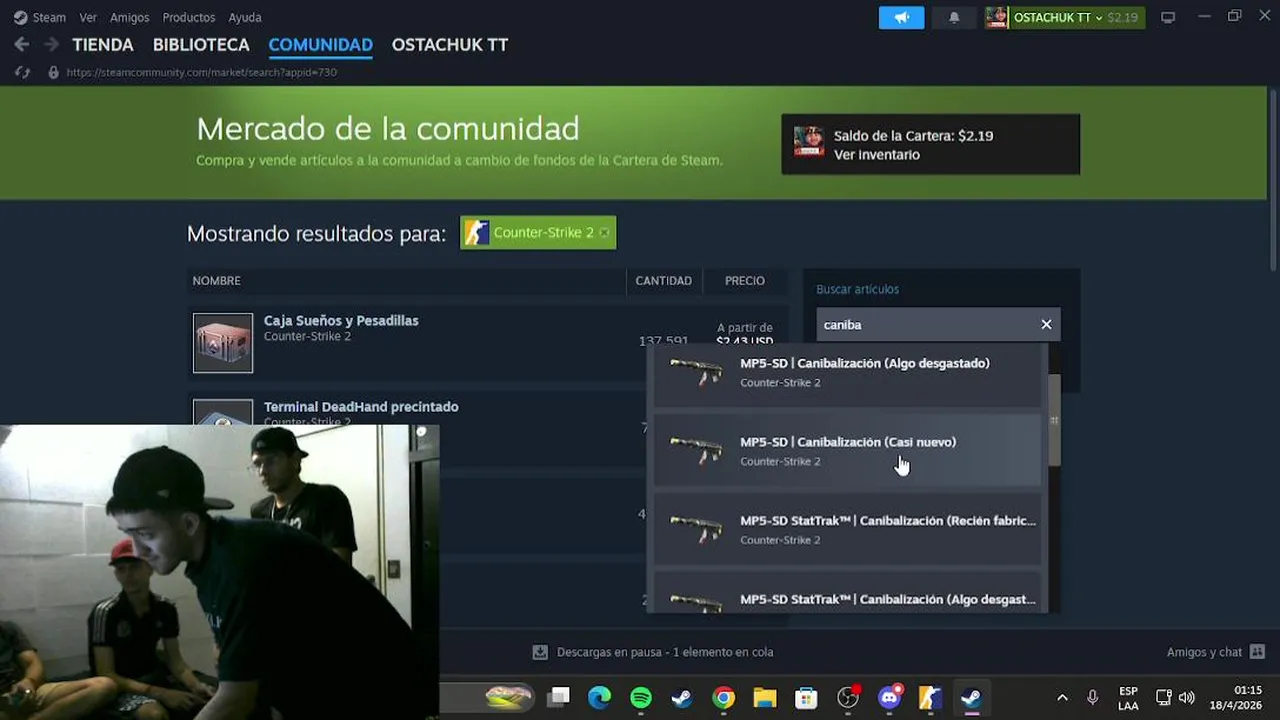Open the Counter-Strike 2 taskbar icon

click(930, 698)
